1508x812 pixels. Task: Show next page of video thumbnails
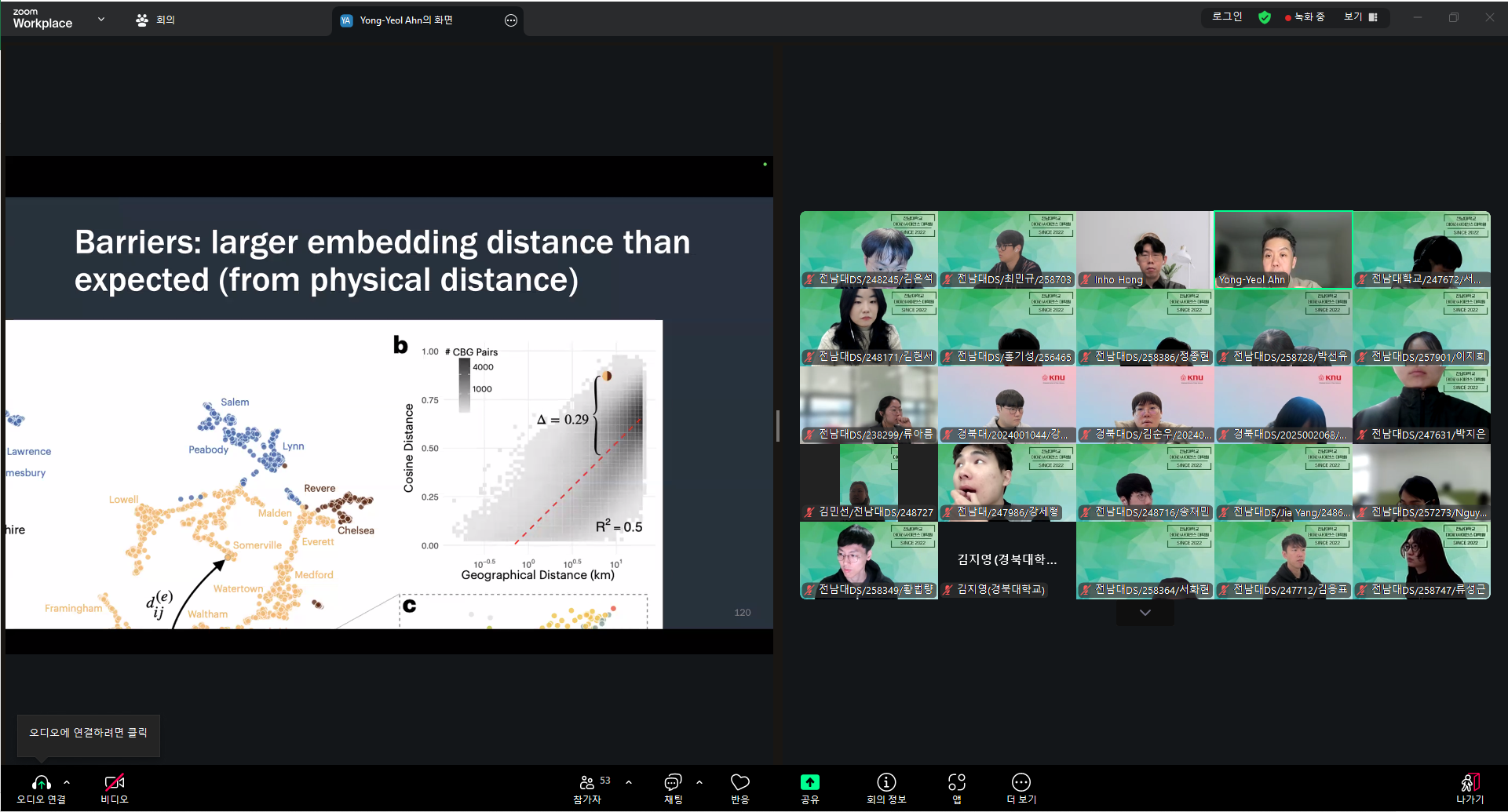(1145, 613)
